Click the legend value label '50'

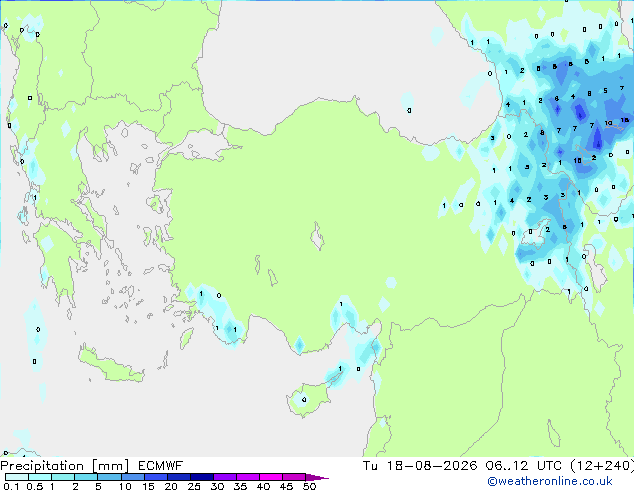click(309, 486)
